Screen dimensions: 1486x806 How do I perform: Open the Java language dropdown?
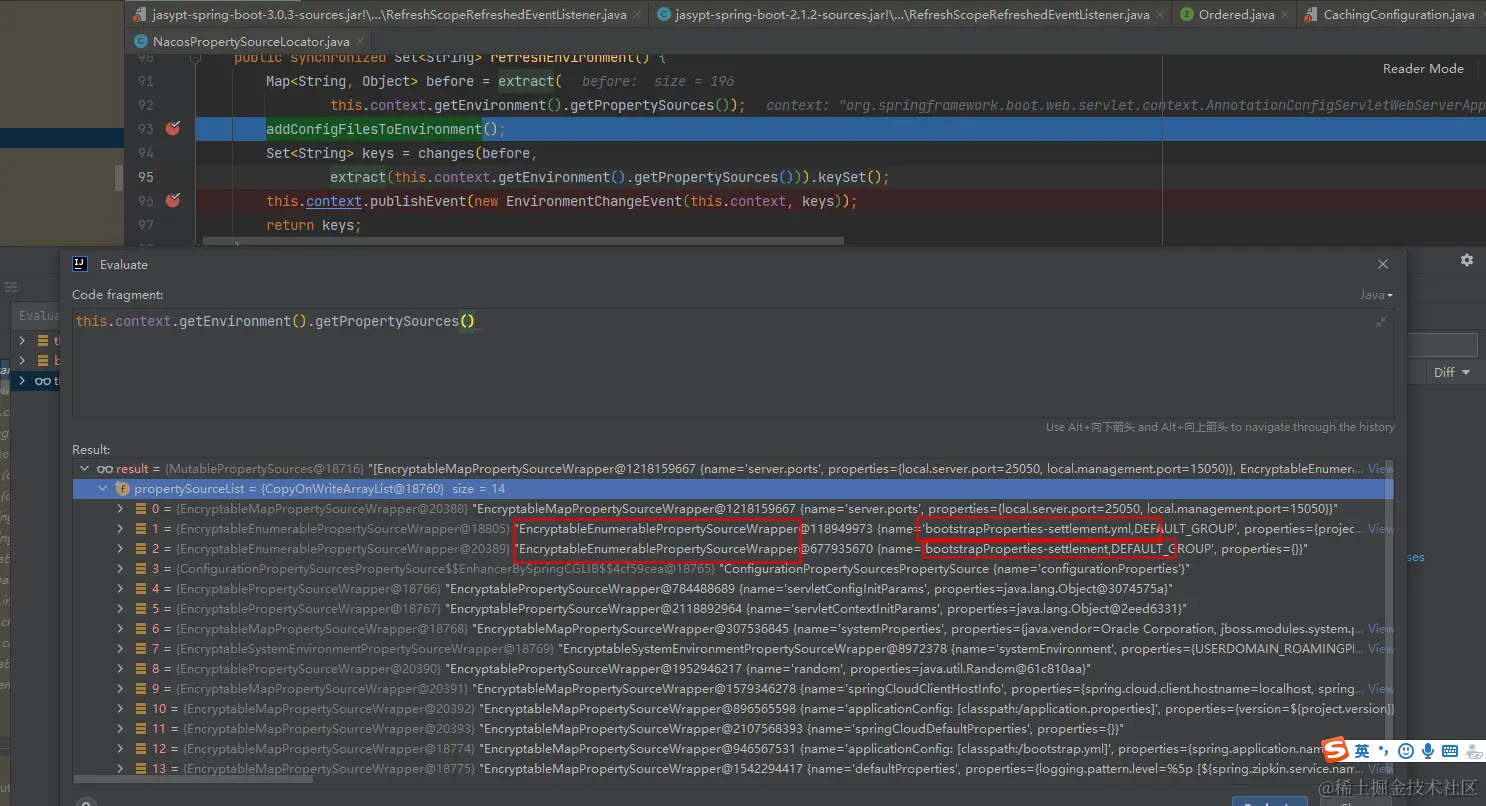(x=1376, y=295)
